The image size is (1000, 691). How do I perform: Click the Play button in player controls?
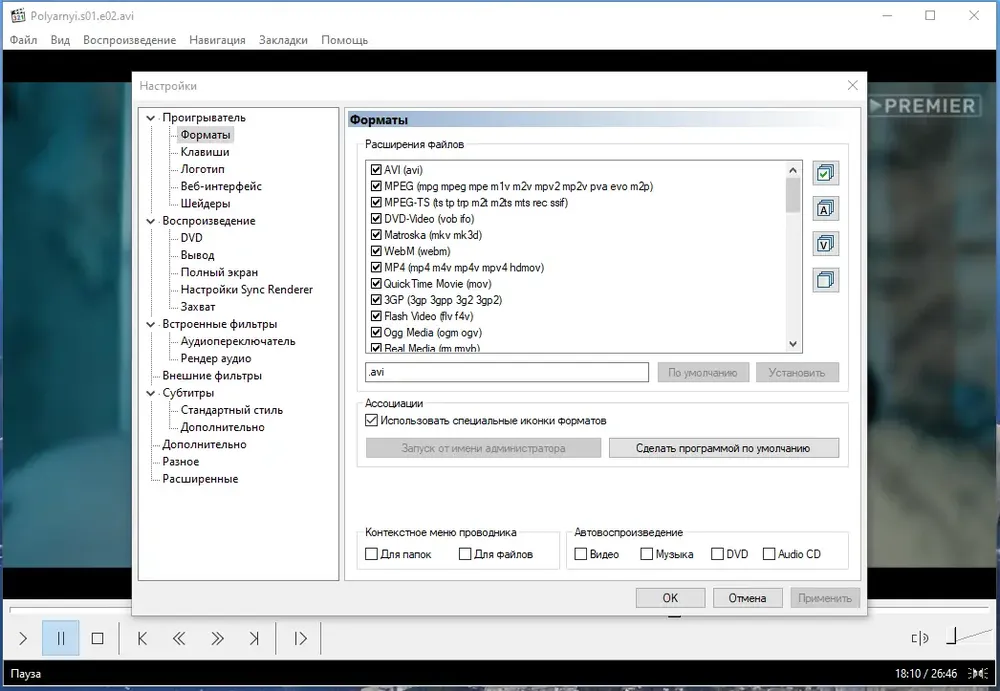[24, 638]
